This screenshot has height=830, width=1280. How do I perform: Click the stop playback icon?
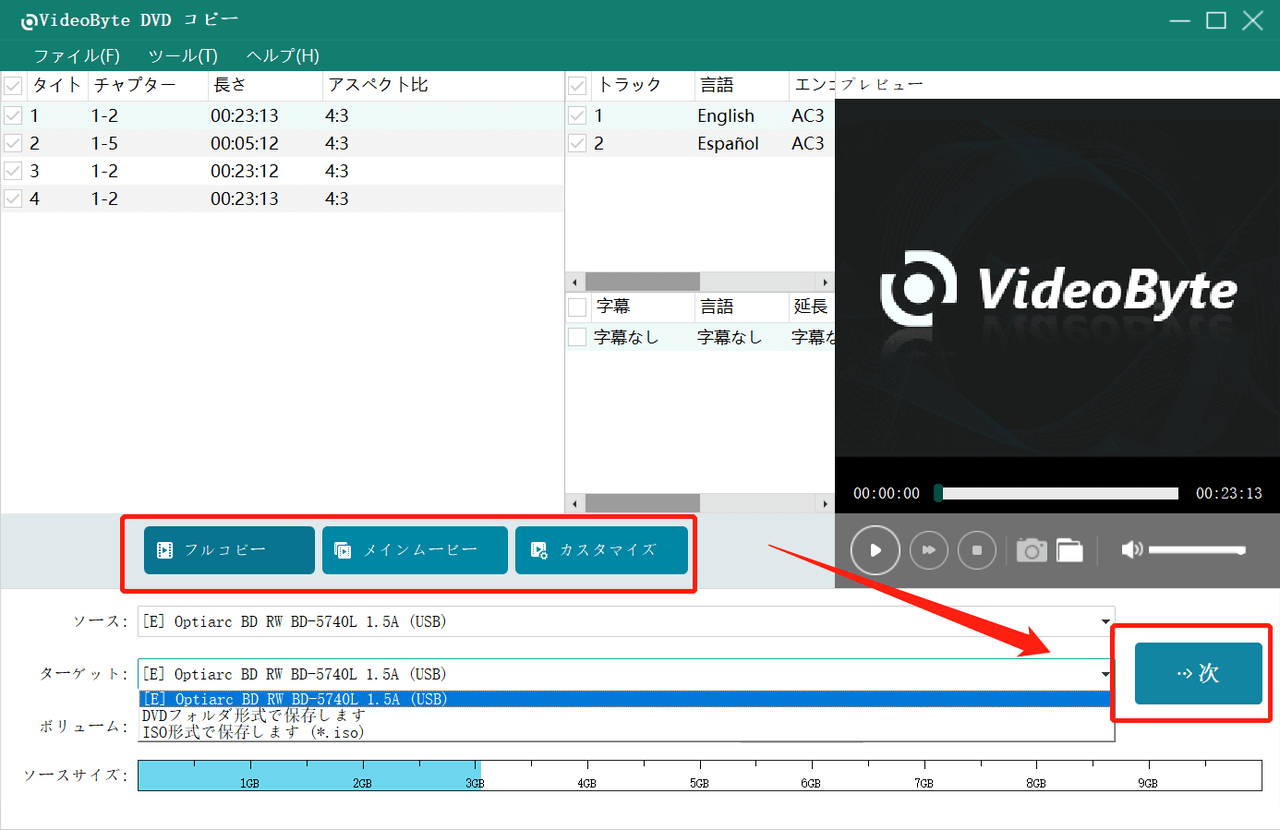(x=977, y=550)
